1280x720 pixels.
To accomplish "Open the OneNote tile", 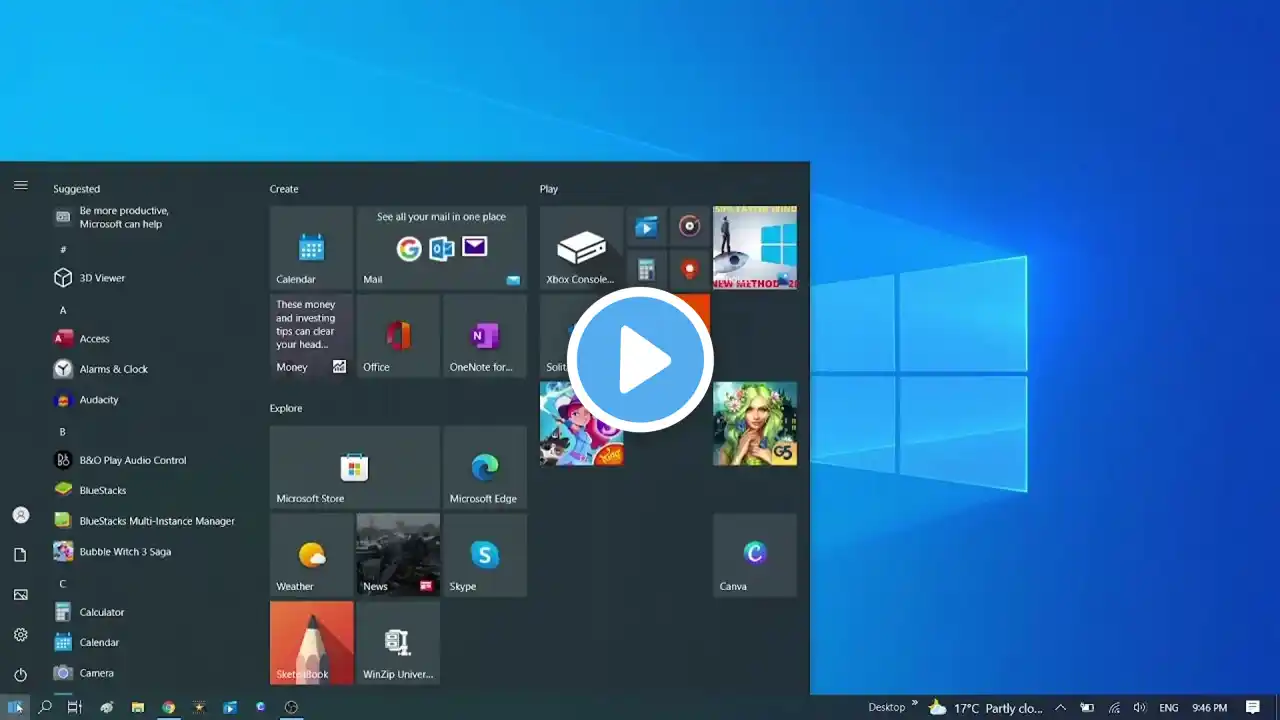I will (x=485, y=336).
